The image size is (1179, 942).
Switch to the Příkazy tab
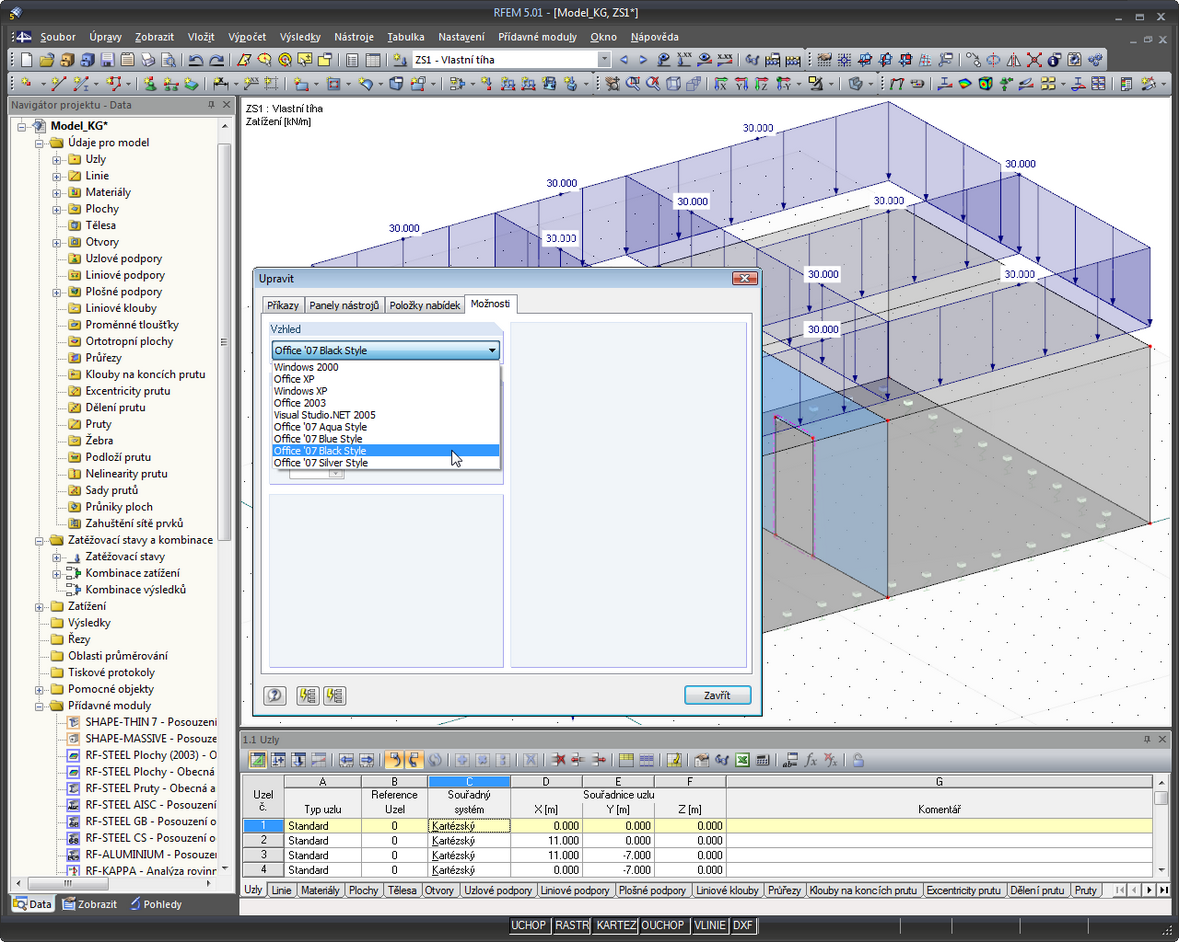click(282, 305)
